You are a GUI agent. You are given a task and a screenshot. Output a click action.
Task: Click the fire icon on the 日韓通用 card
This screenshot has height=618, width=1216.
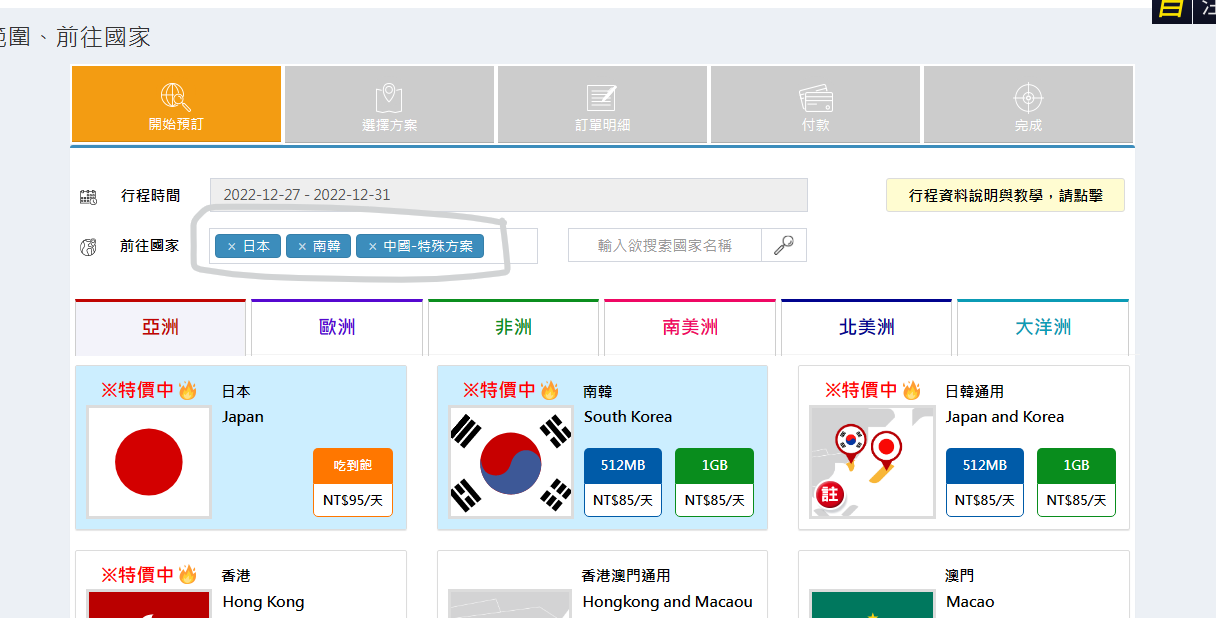coord(911,390)
